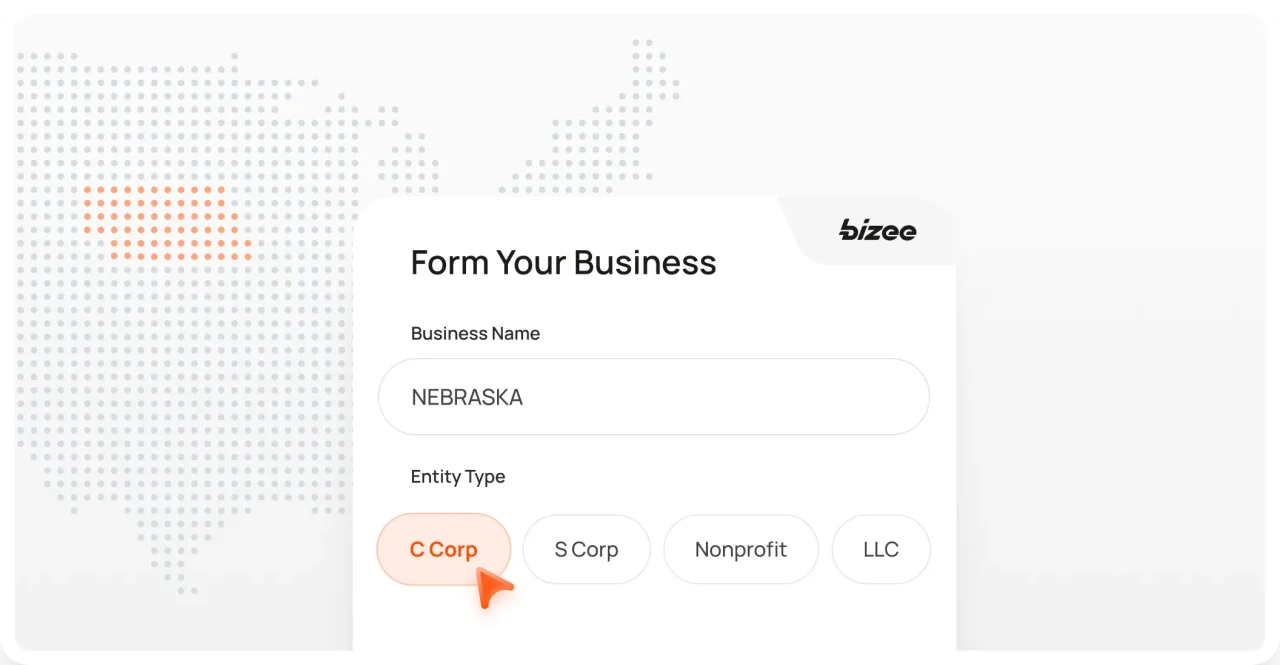
Task: Click the bizee logo
Action: (877, 231)
